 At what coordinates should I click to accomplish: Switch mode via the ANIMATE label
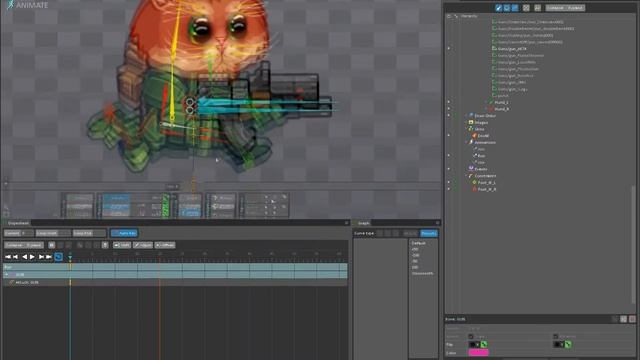pos(32,5)
